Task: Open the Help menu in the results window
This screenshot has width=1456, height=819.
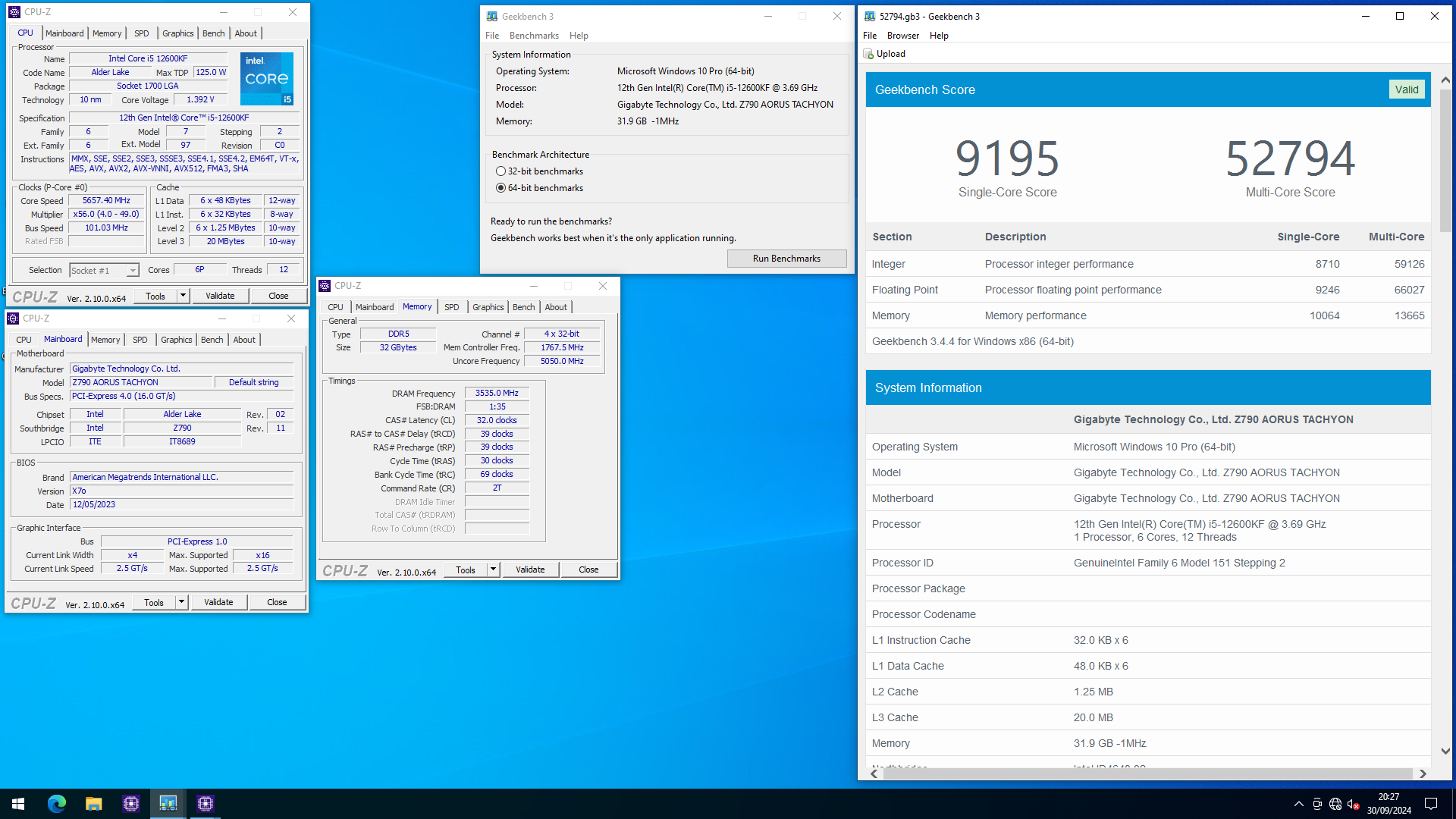Action: click(939, 36)
